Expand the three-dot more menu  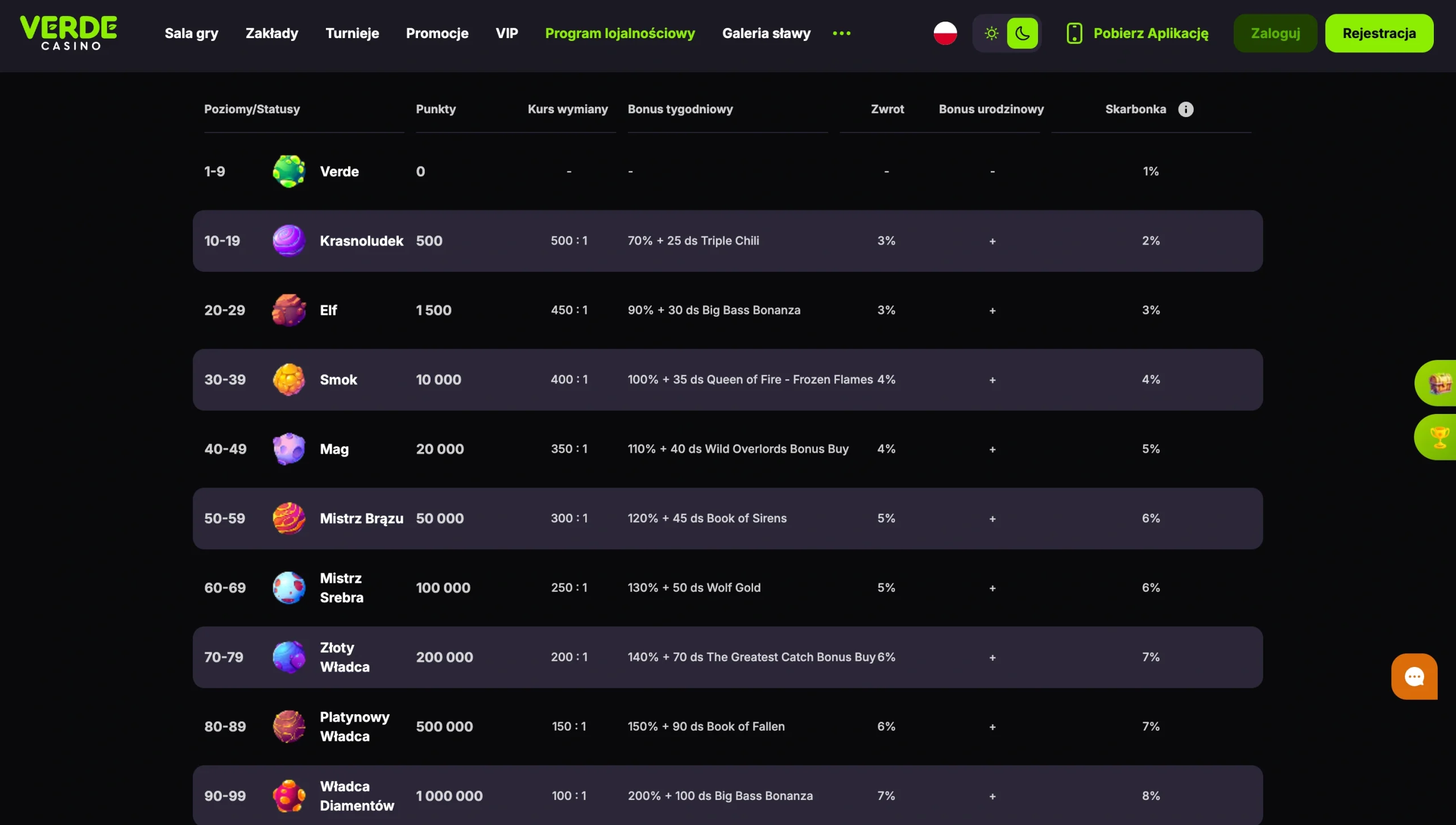point(842,34)
